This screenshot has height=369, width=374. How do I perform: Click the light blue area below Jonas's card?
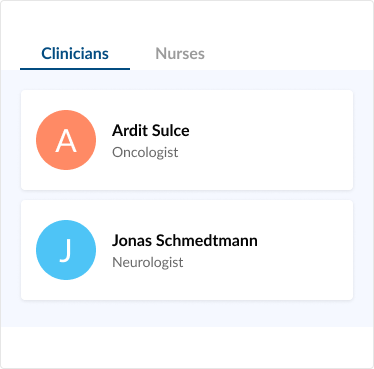tap(187, 313)
